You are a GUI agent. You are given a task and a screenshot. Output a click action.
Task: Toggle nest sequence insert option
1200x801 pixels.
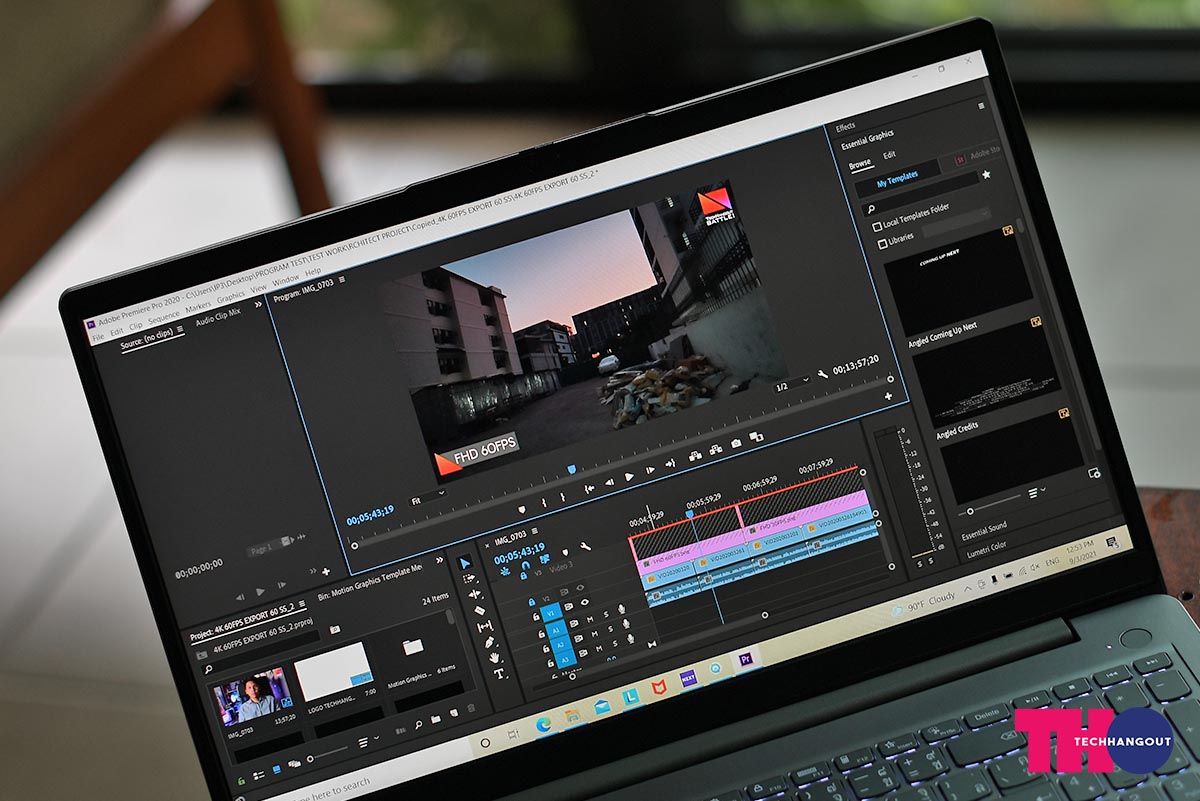click(505, 571)
